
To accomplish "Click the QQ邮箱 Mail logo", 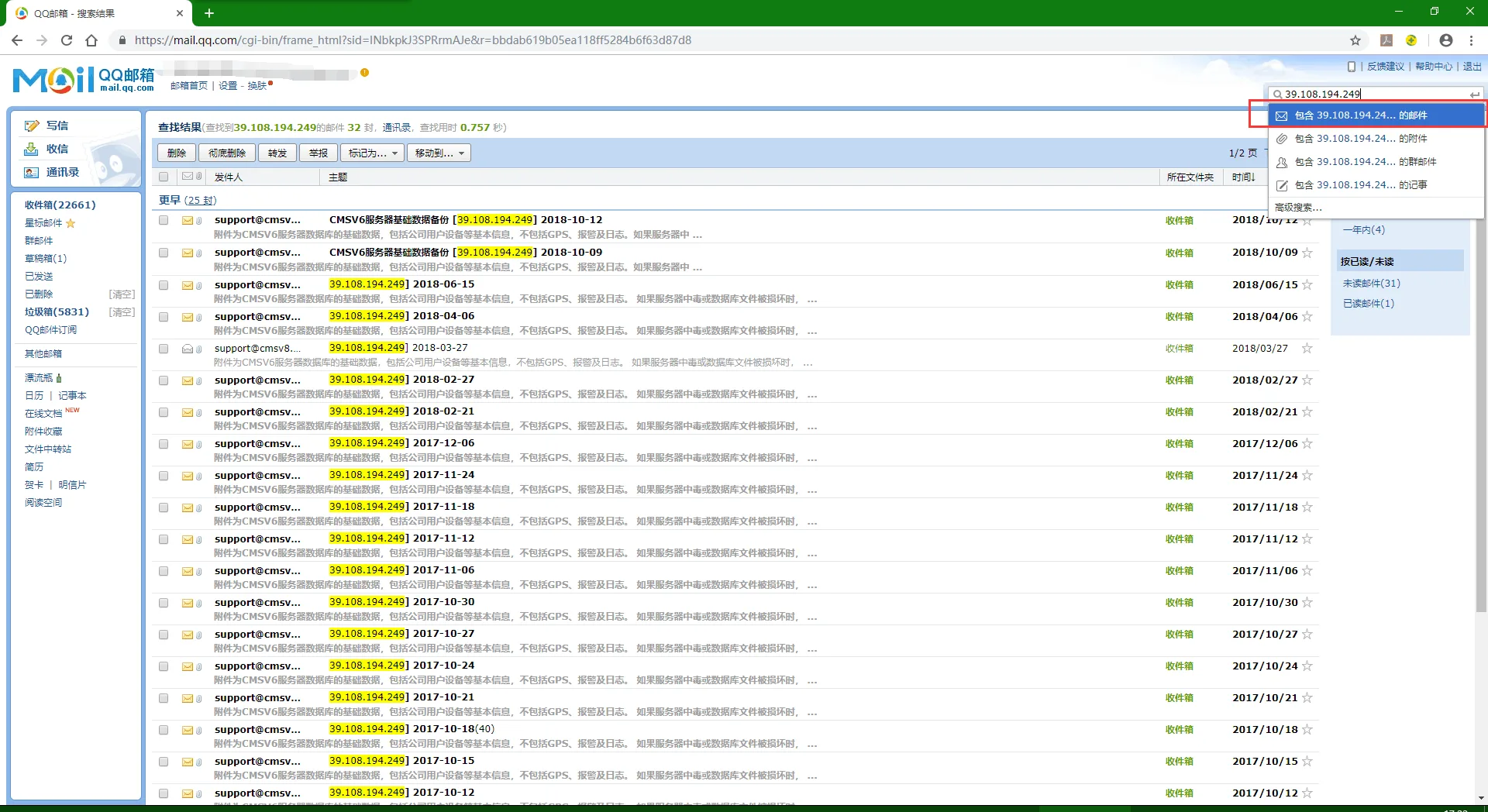I will [84, 79].
